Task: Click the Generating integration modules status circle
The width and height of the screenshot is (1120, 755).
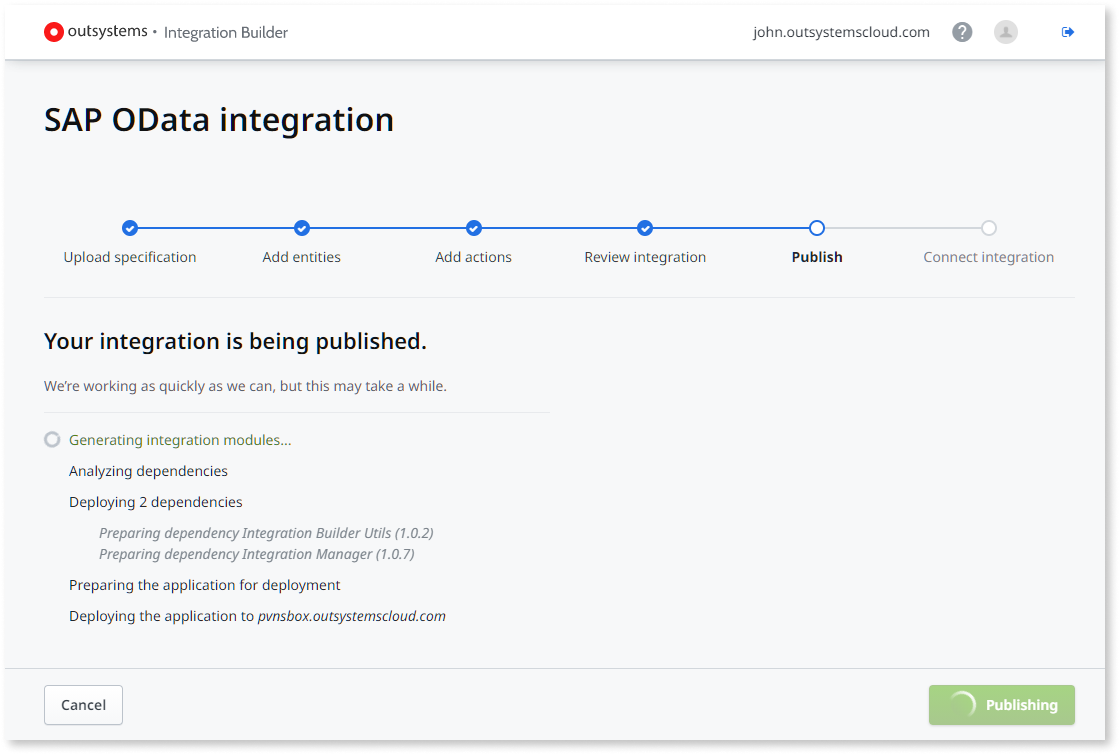Action: point(52,439)
